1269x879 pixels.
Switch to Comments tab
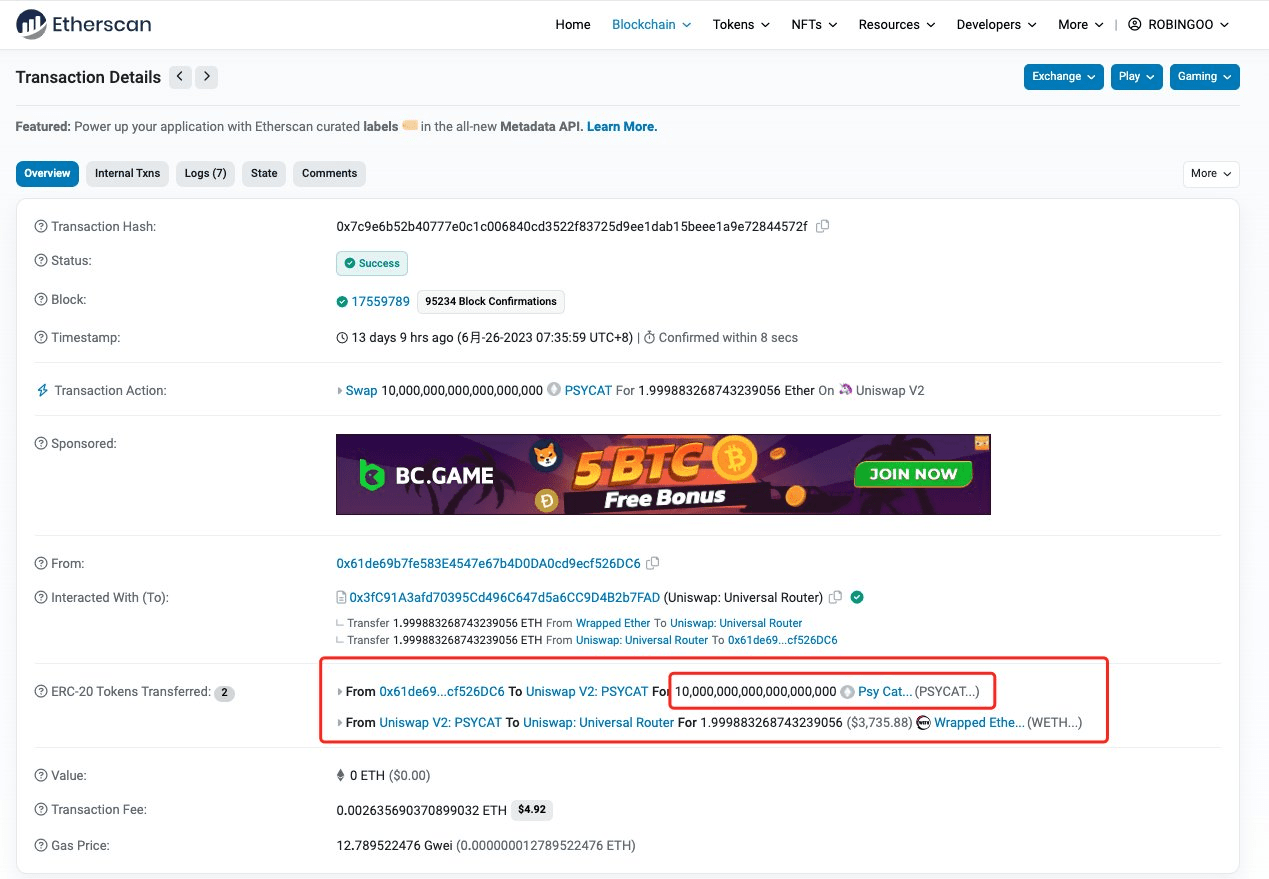point(329,174)
